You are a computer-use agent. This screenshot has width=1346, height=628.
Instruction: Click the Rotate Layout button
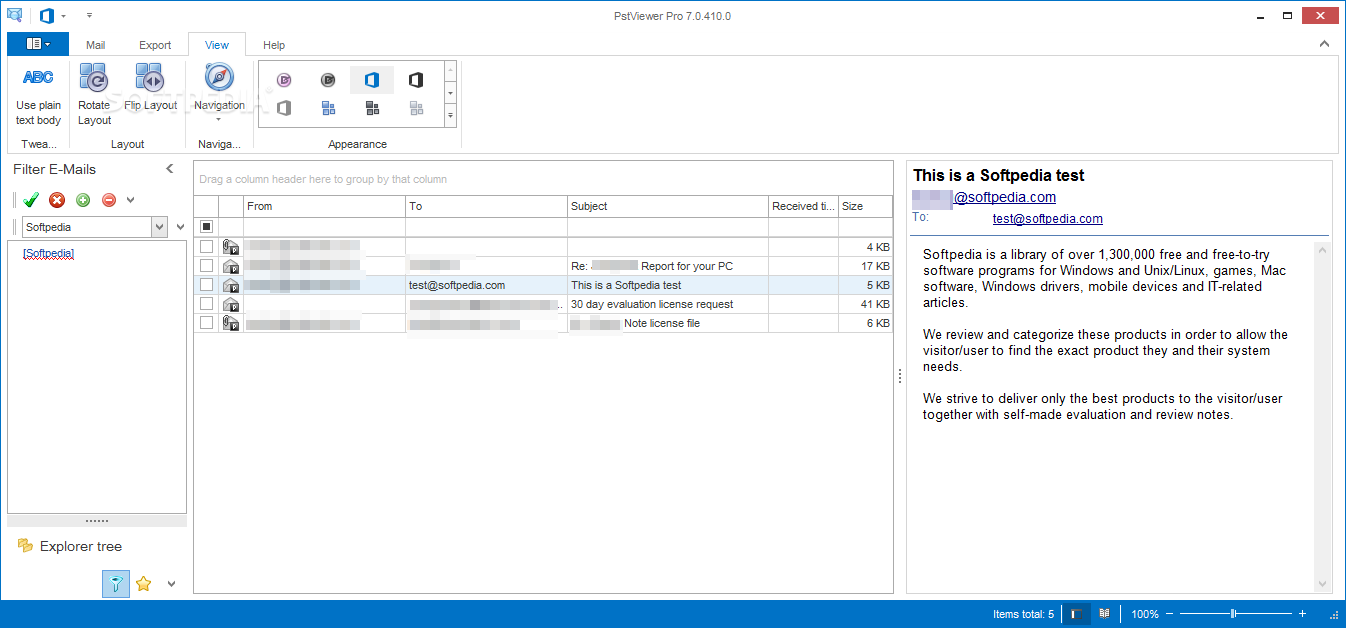94,95
